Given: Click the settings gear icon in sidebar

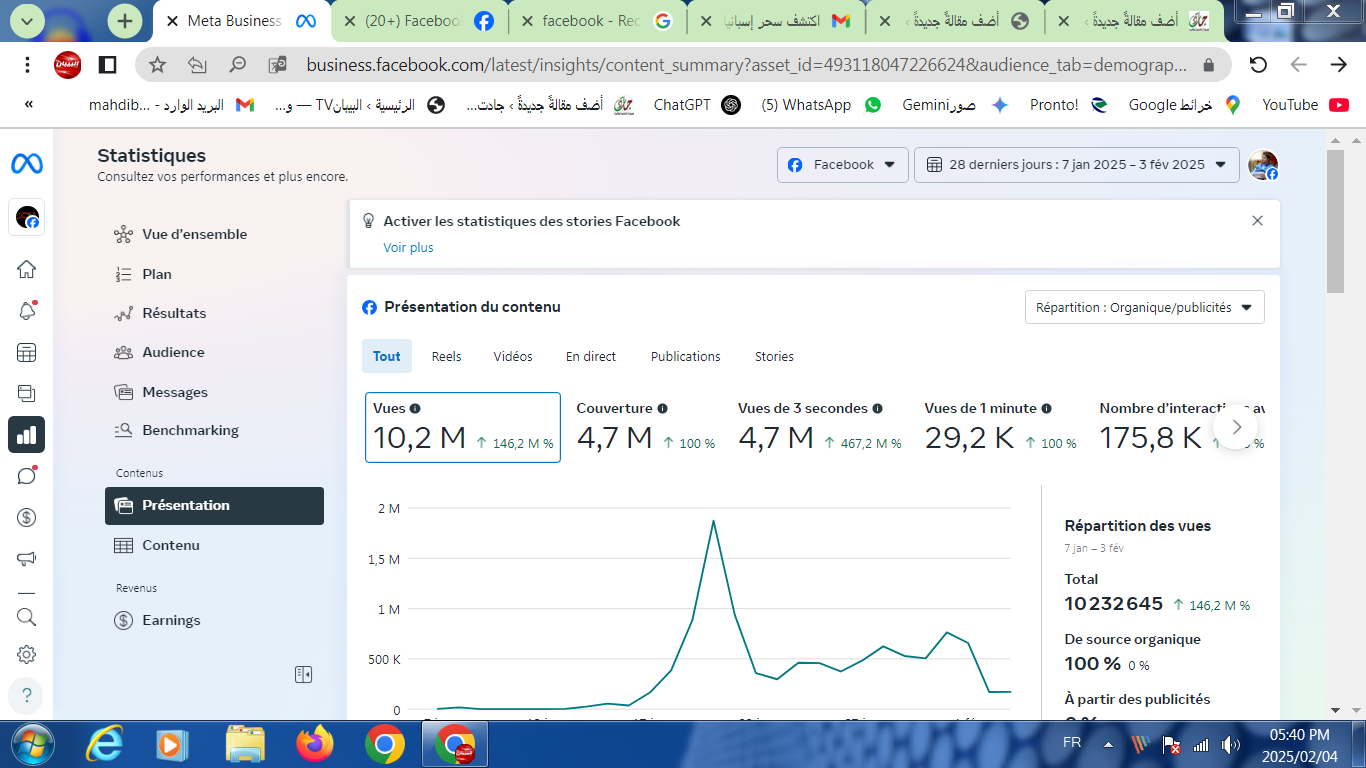Looking at the screenshot, I should [x=27, y=655].
